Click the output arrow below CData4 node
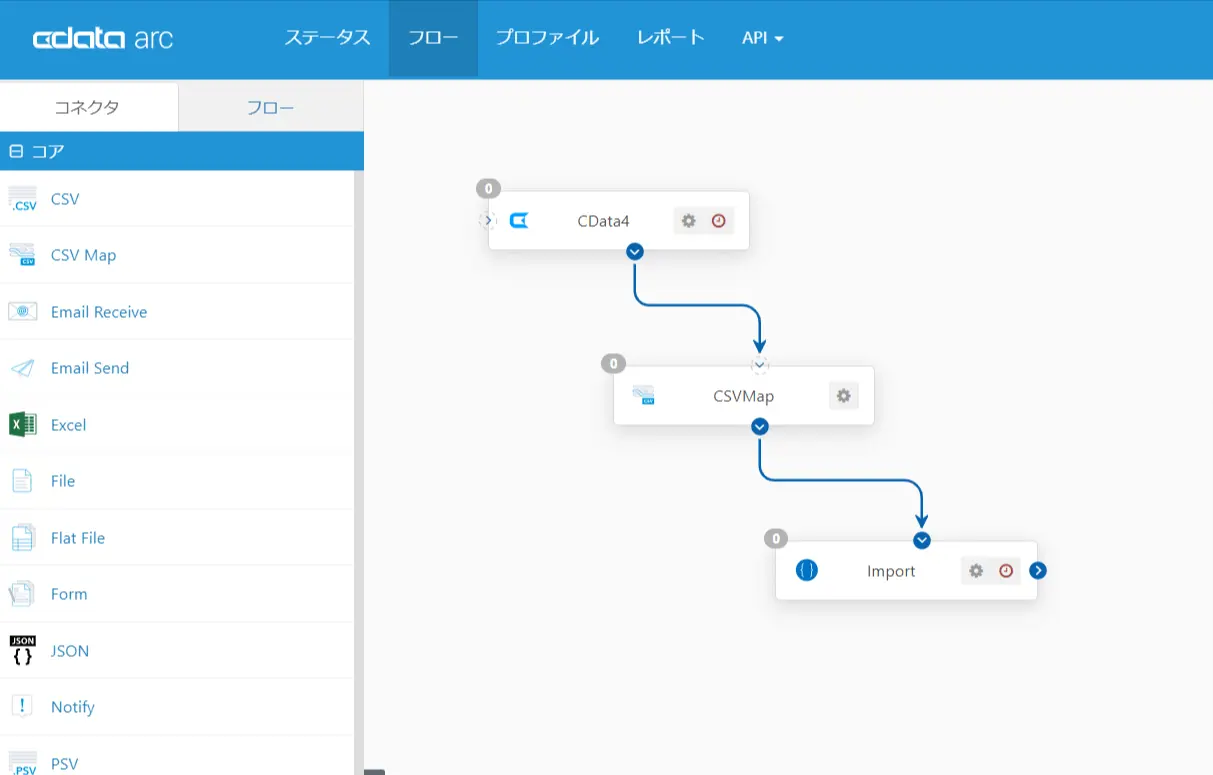The width and height of the screenshot is (1213, 775). pyautogui.click(x=634, y=251)
